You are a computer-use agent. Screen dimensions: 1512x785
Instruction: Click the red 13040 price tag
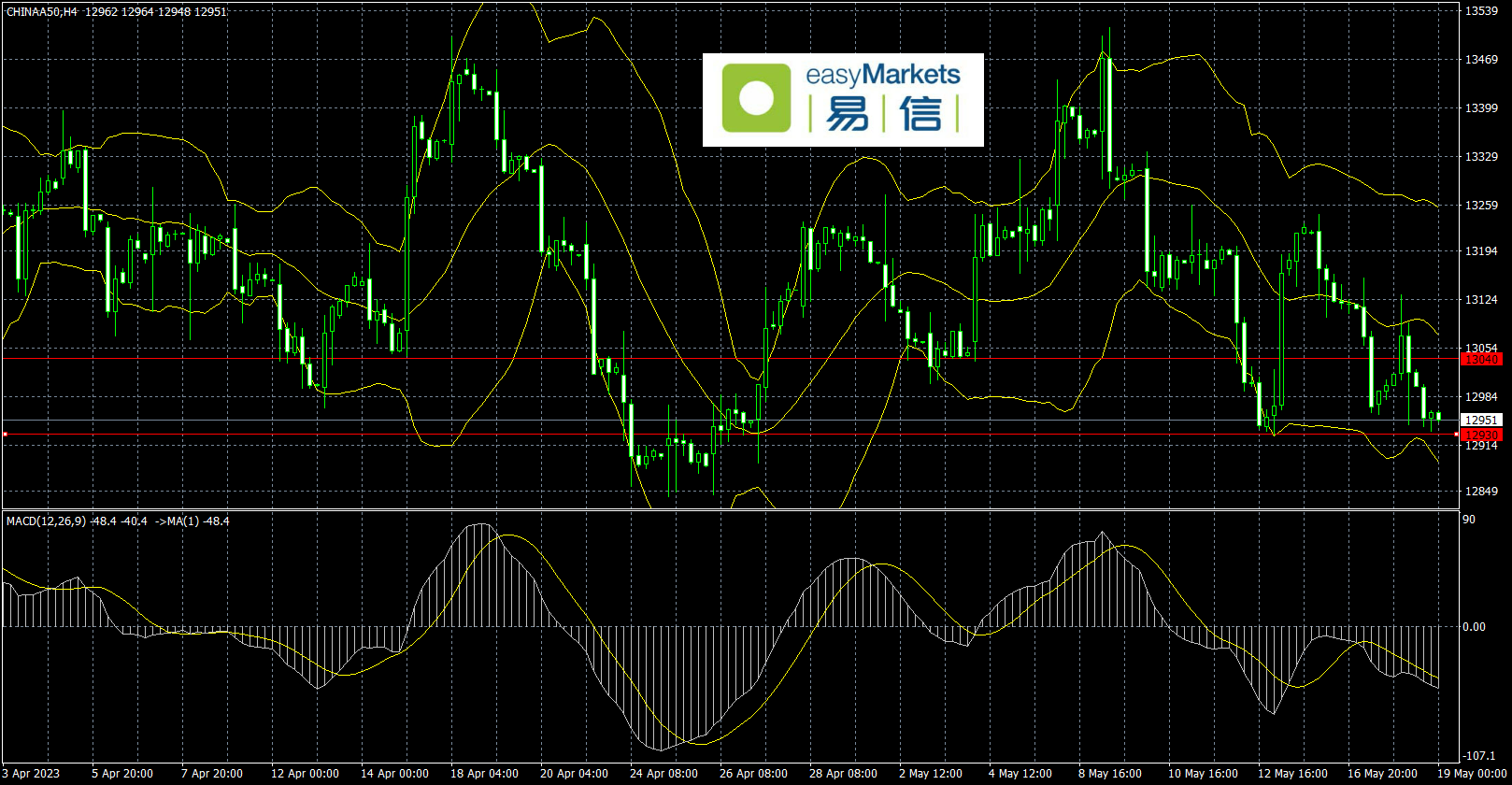click(x=1481, y=360)
